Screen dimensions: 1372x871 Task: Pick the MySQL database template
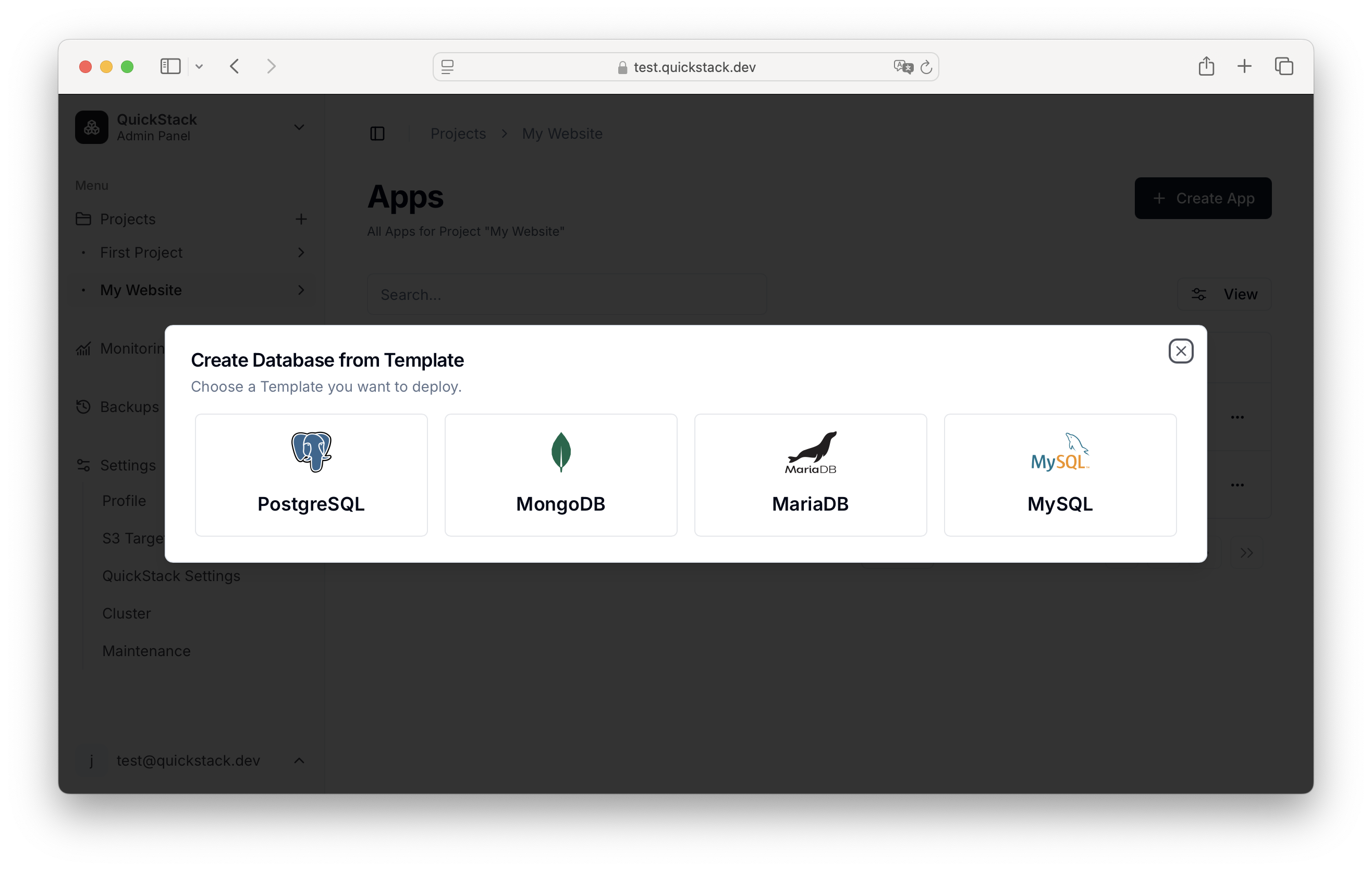(x=1059, y=474)
